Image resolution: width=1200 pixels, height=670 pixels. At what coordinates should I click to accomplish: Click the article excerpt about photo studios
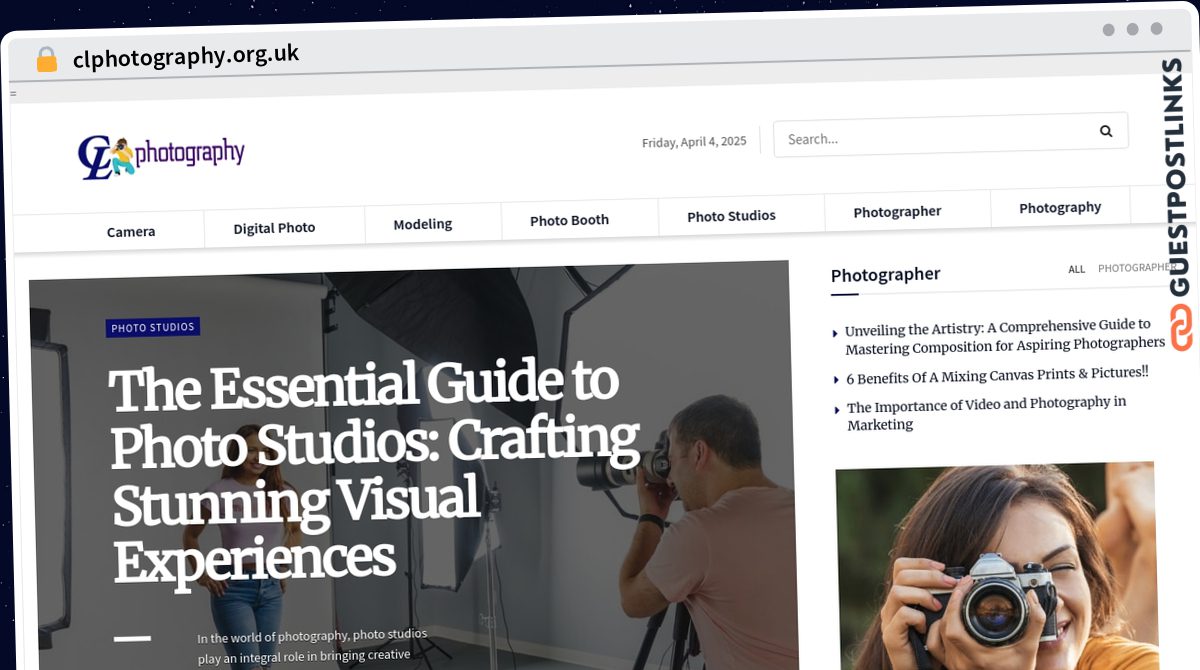(x=312, y=645)
